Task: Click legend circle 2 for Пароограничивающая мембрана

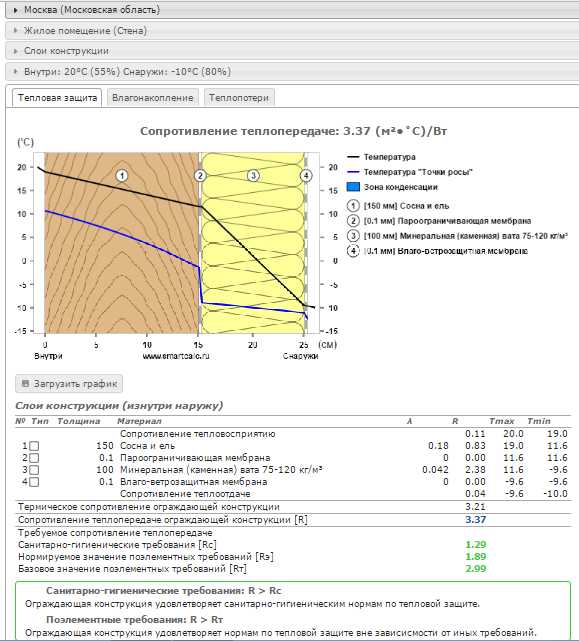Action: pos(353,221)
